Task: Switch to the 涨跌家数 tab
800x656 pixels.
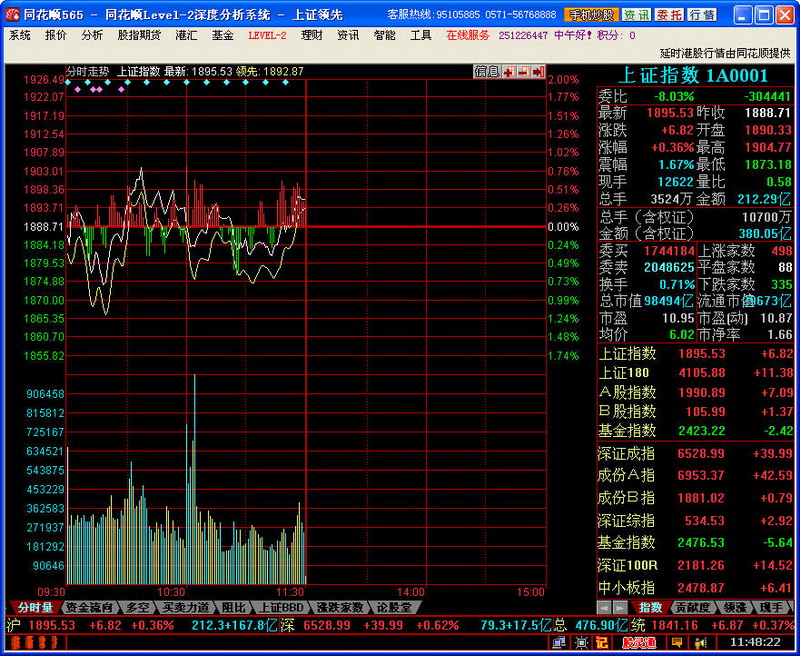Action: [340, 608]
